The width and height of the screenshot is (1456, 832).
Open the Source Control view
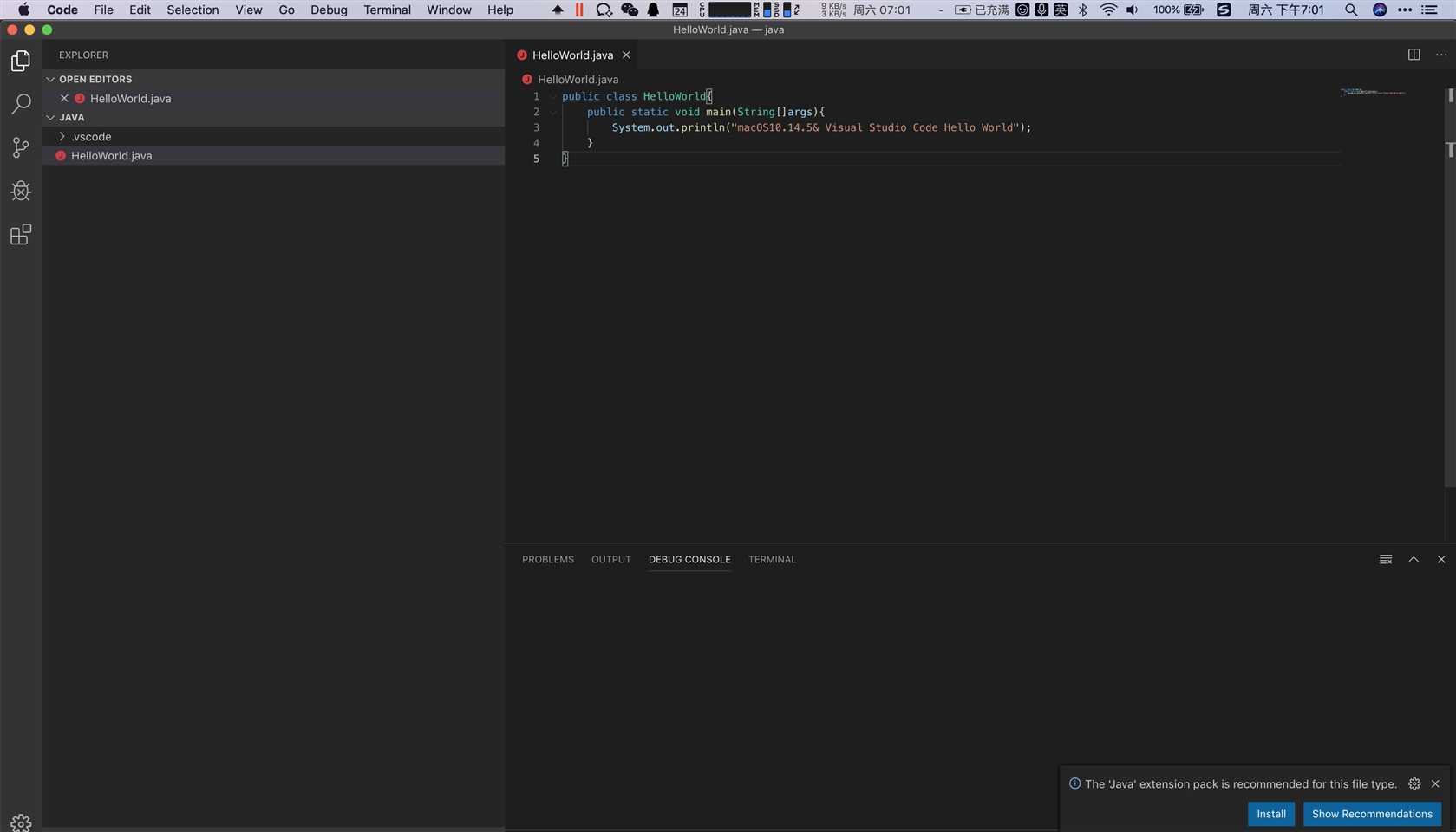[21, 147]
